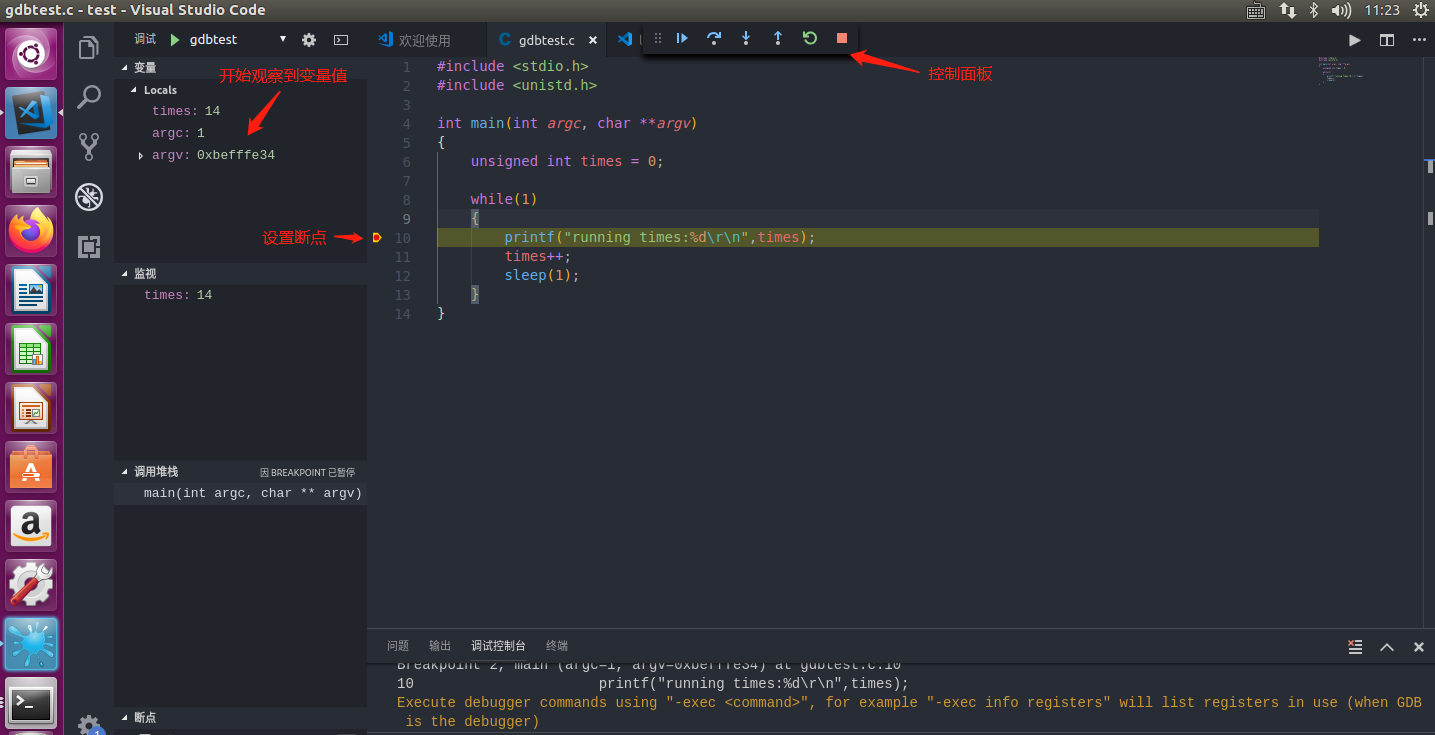
Task: Stop the debug session
Action: pyautogui.click(x=842, y=38)
